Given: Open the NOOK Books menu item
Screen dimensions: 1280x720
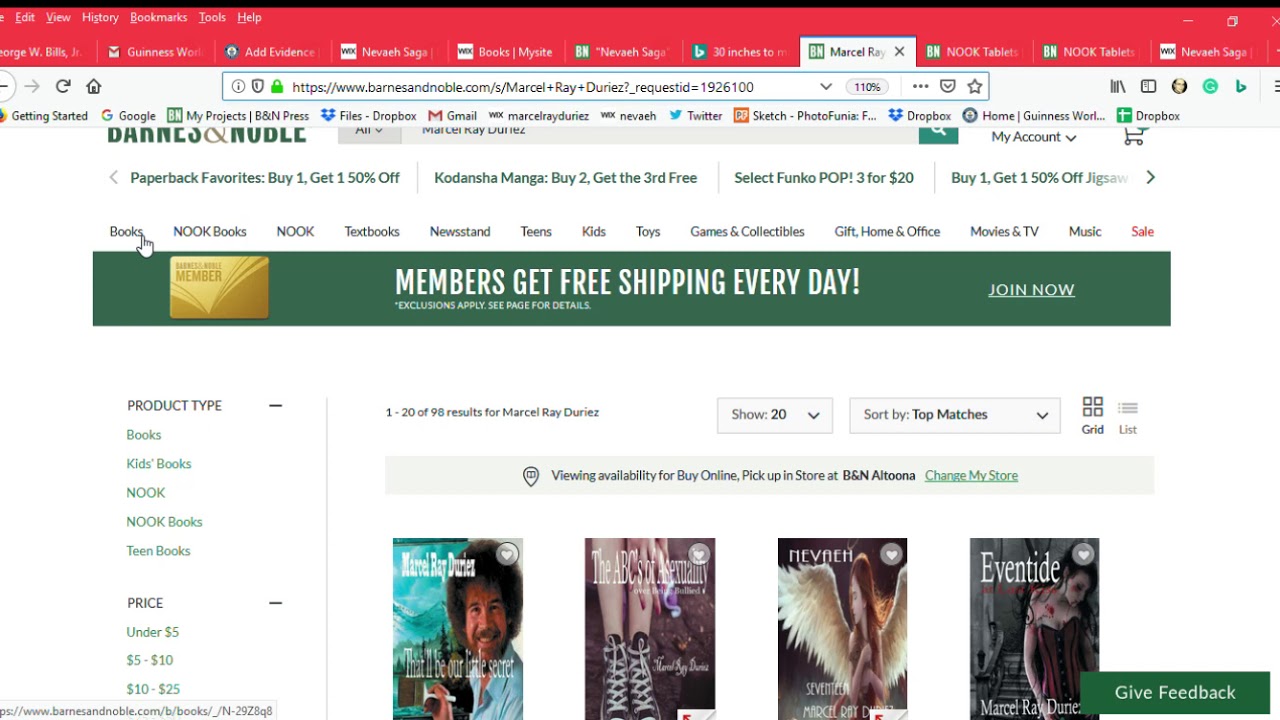Looking at the screenshot, I should click(x=210, y=231).
